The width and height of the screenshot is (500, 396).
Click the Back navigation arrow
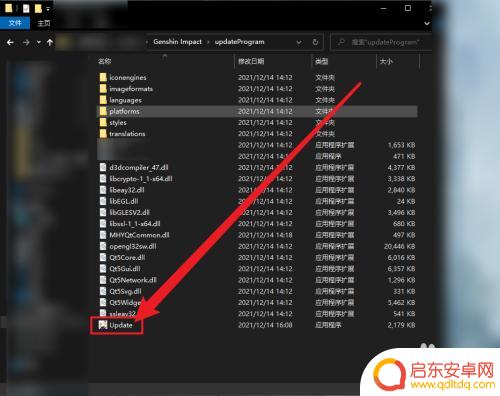point(10,42)
